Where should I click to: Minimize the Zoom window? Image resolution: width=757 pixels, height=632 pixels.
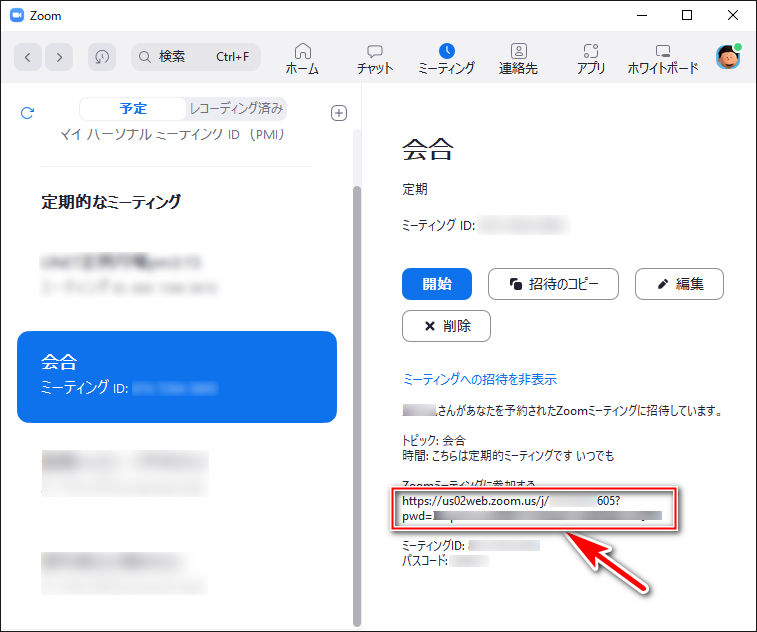click(x=642, y=15)
